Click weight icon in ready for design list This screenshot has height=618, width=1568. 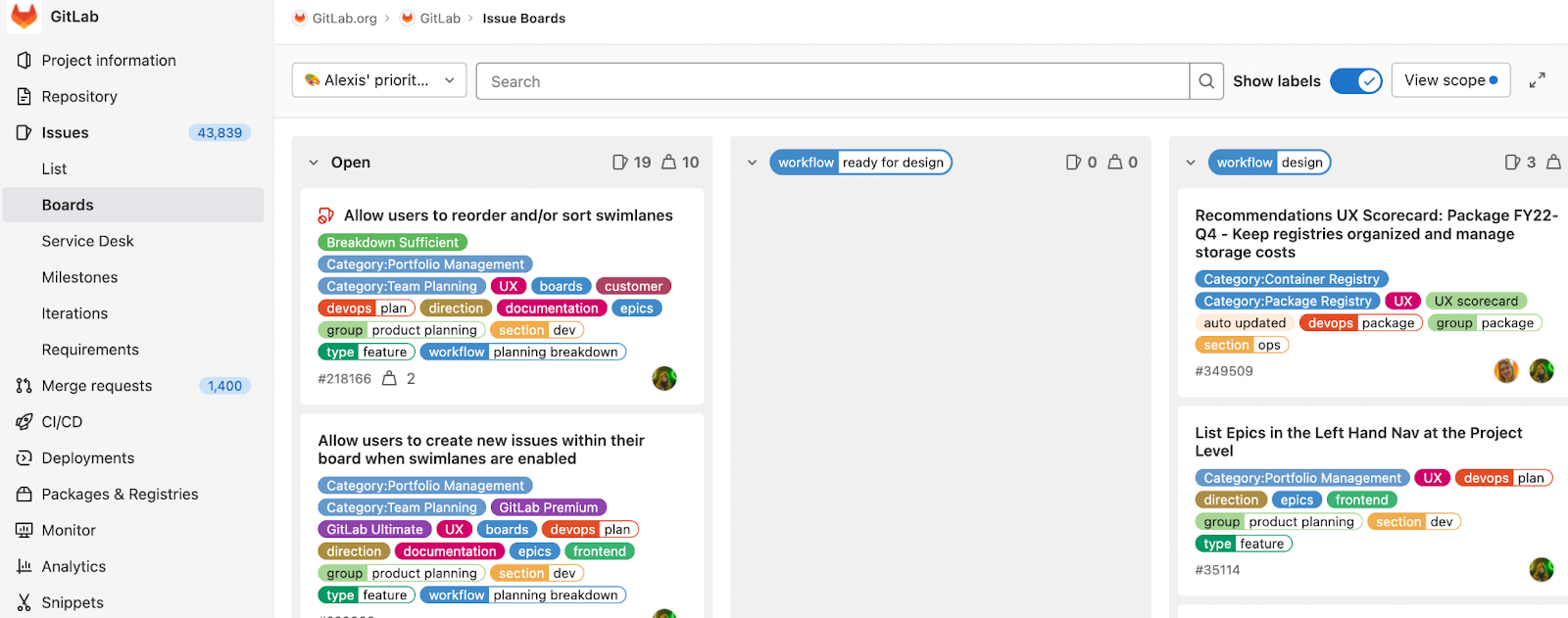(x=1115, y=162)
